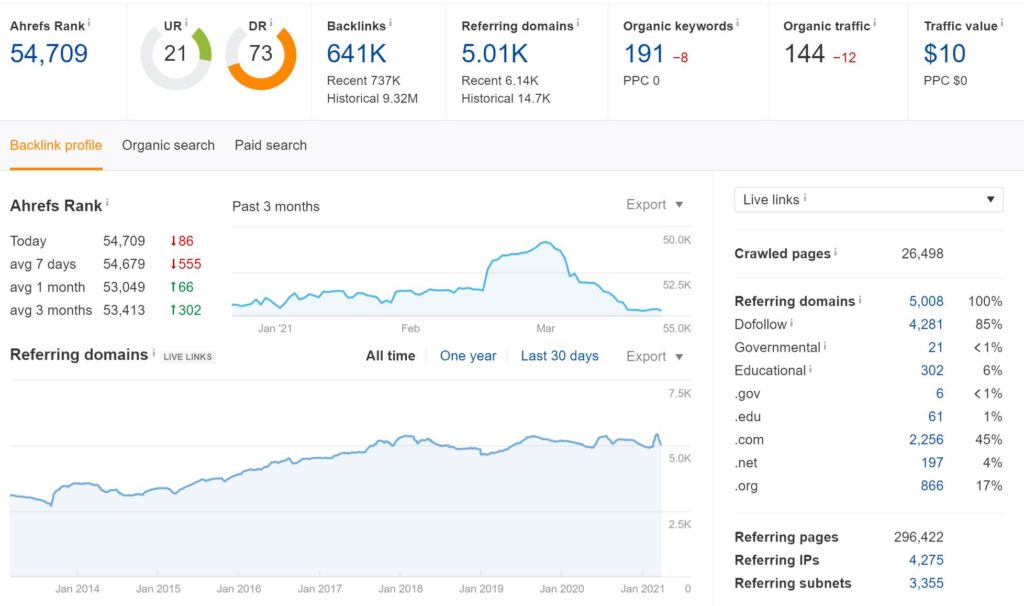Screen dimensions: 1024x606
Task: Click the Ahrefs Rank value 54,709
Action: click(x=49, y=54)
